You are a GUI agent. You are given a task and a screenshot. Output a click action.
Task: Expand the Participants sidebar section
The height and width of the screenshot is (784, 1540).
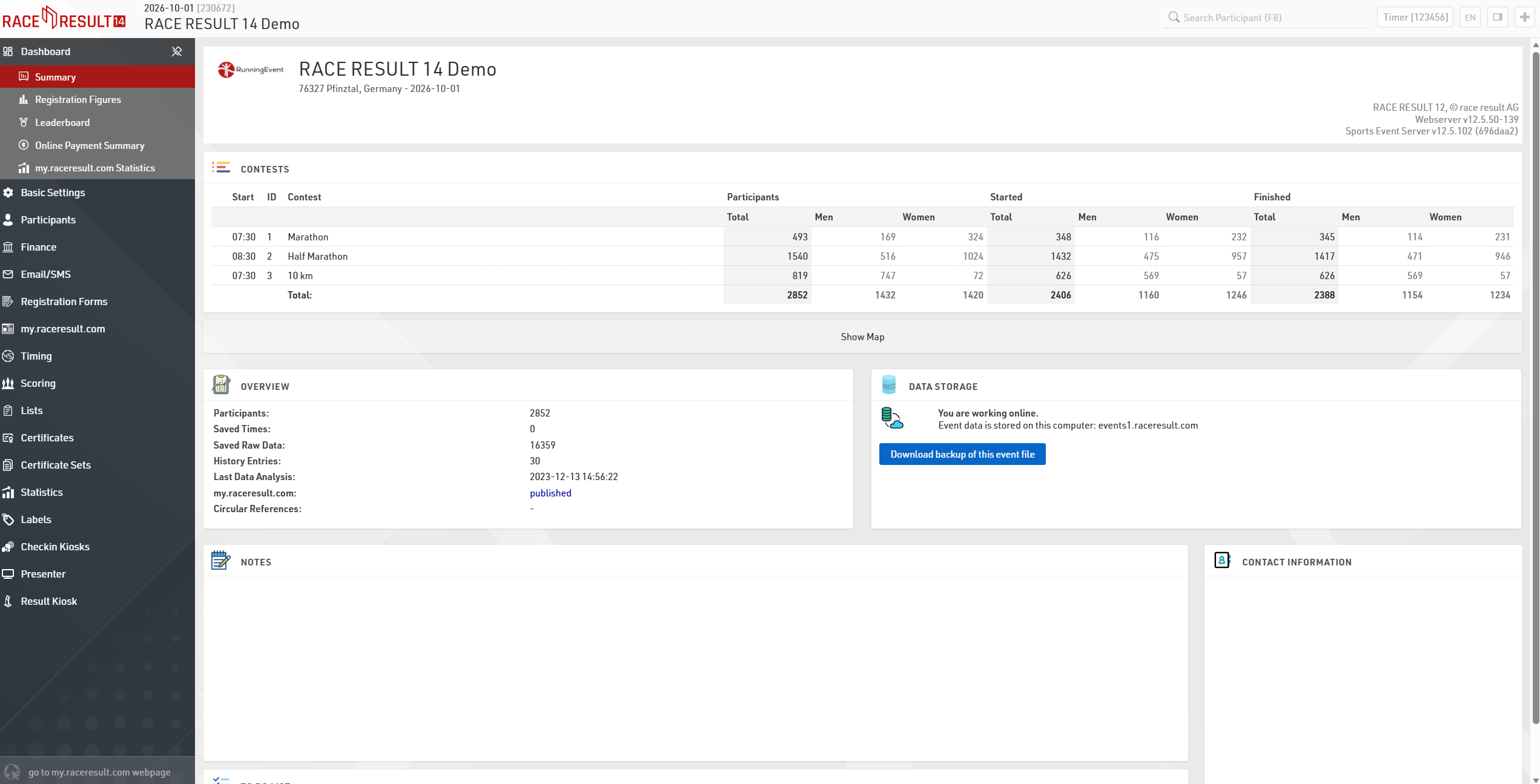[x=48, y=220]
